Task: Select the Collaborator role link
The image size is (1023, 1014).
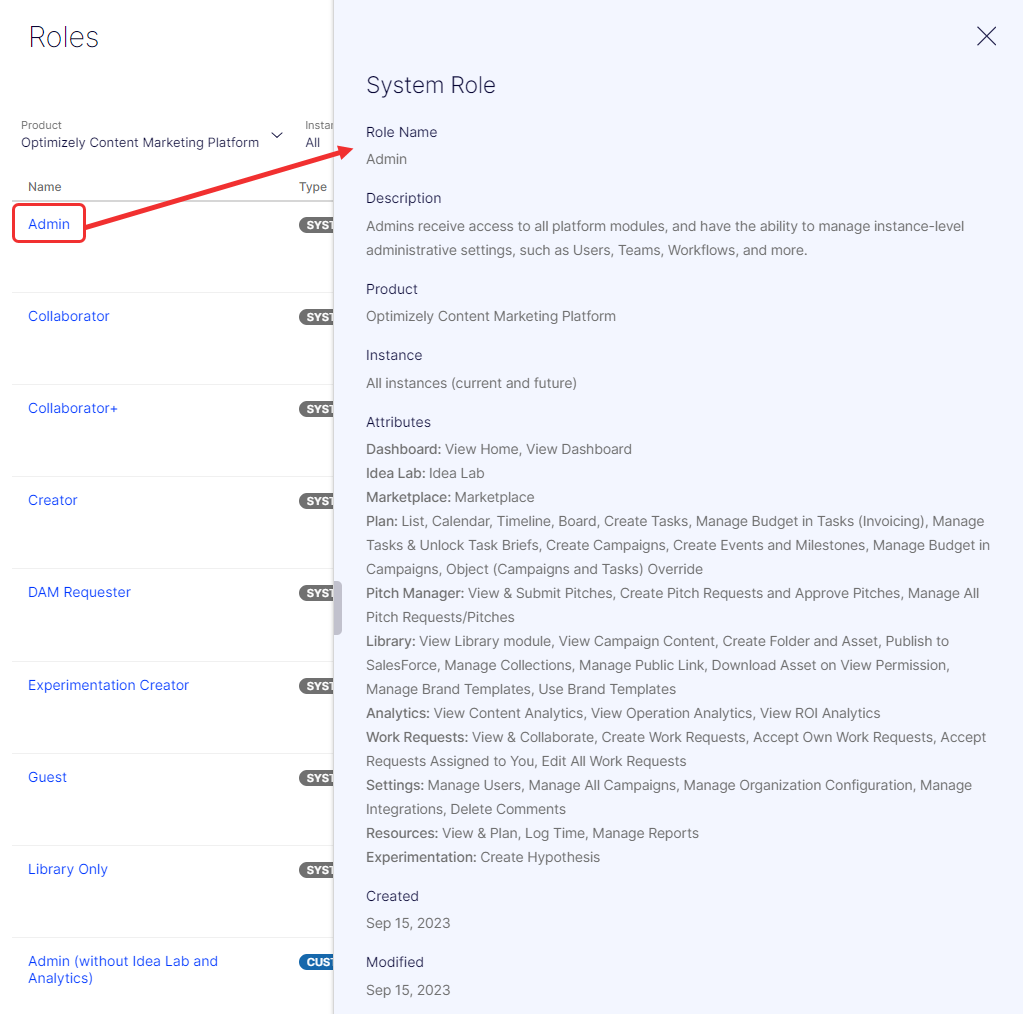Action: [x=69, y=316]
